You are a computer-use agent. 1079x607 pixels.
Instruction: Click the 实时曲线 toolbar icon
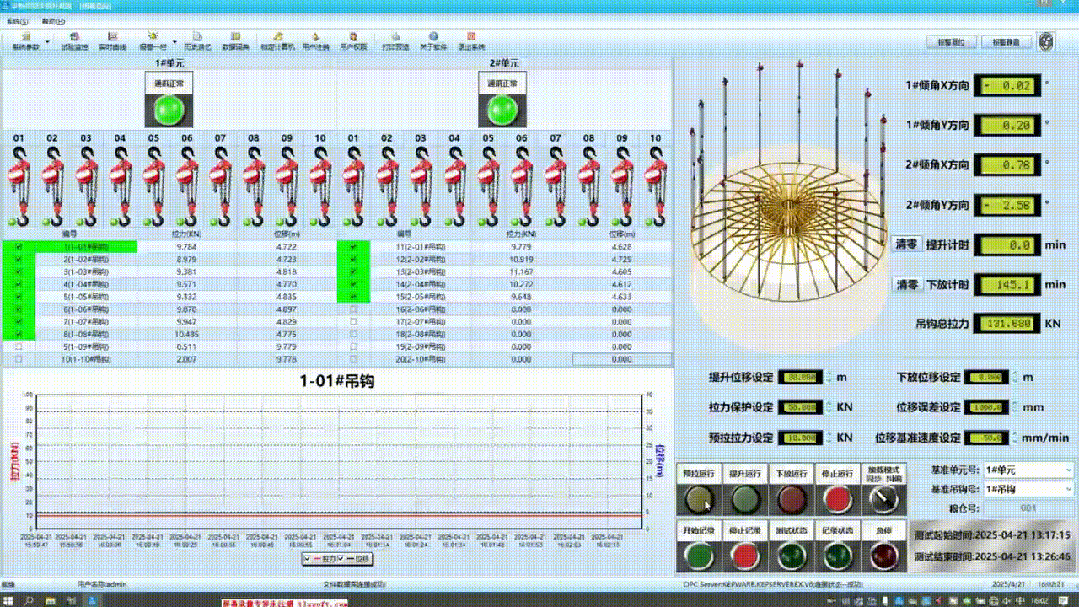112,41
